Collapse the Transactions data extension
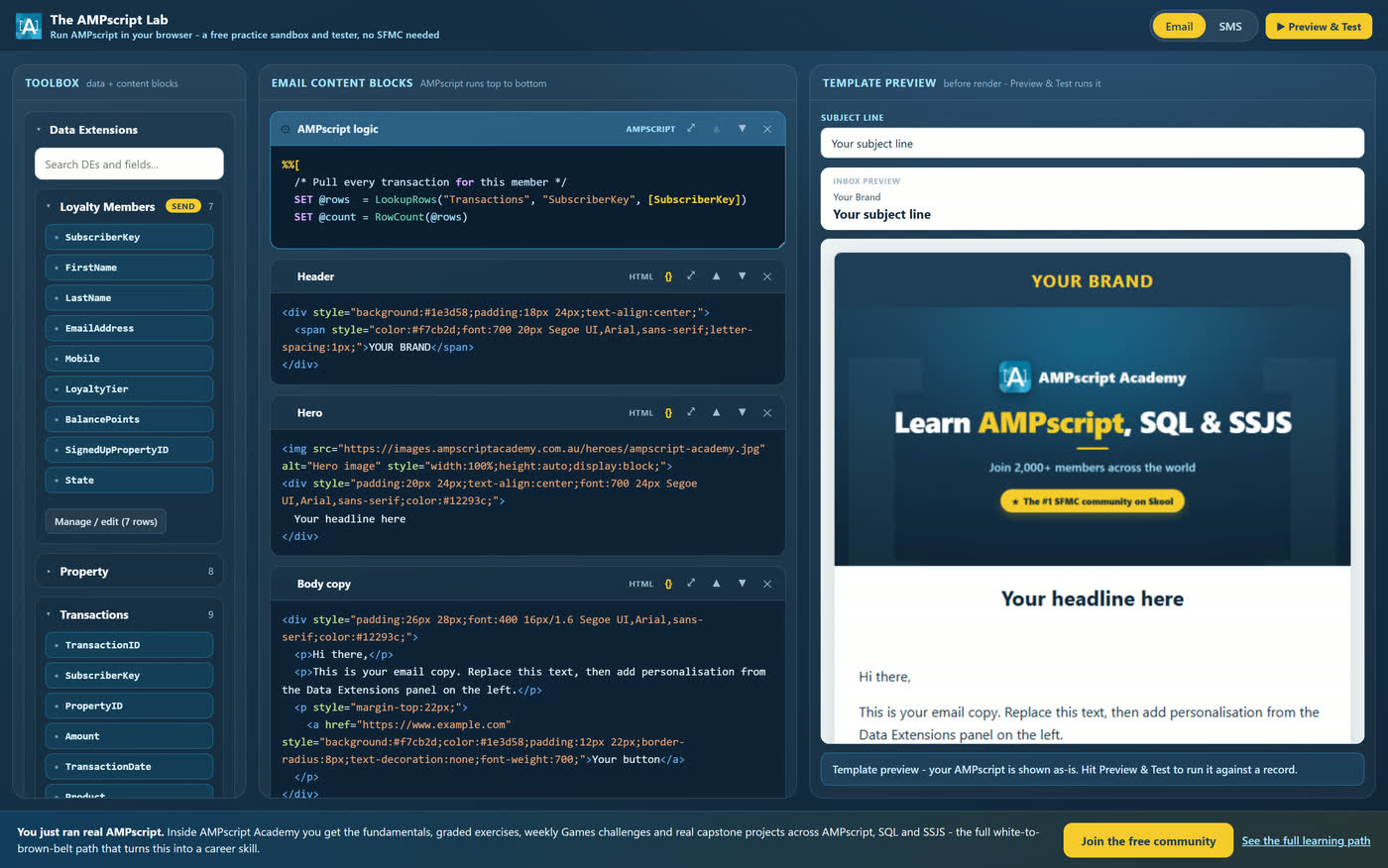Viewport: 1388px width, 868px height. [x=49, y=614]
